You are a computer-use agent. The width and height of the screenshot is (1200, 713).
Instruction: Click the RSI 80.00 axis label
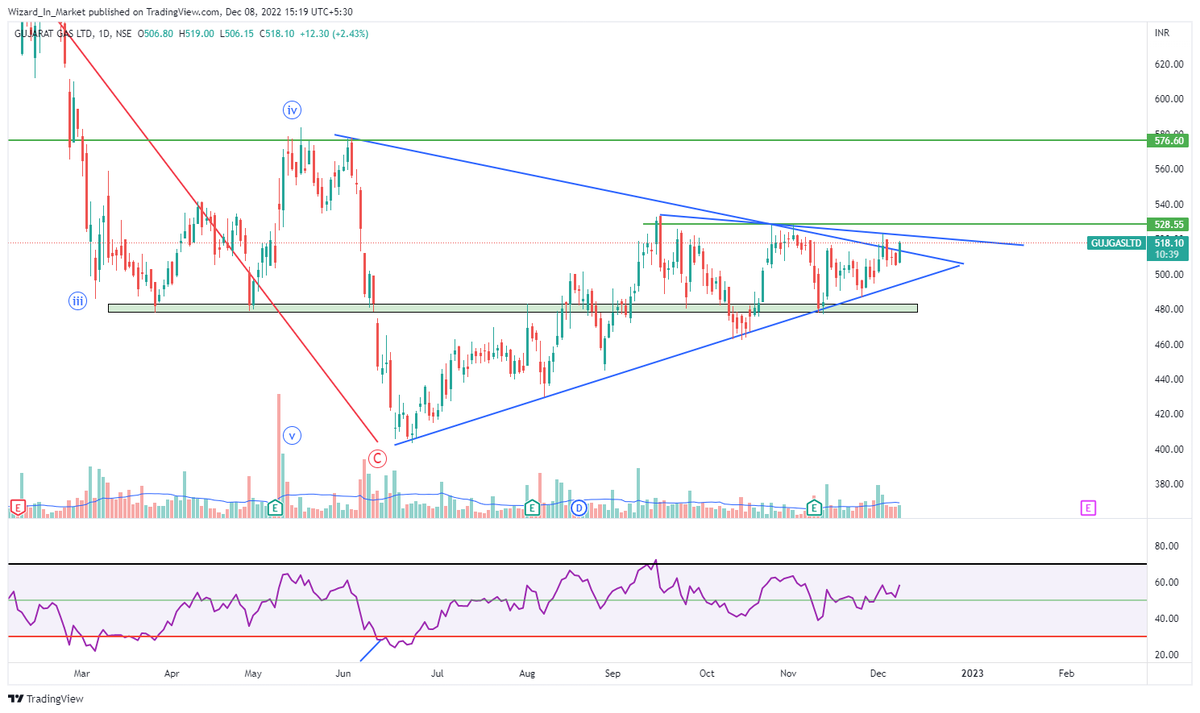point(1167,546)
